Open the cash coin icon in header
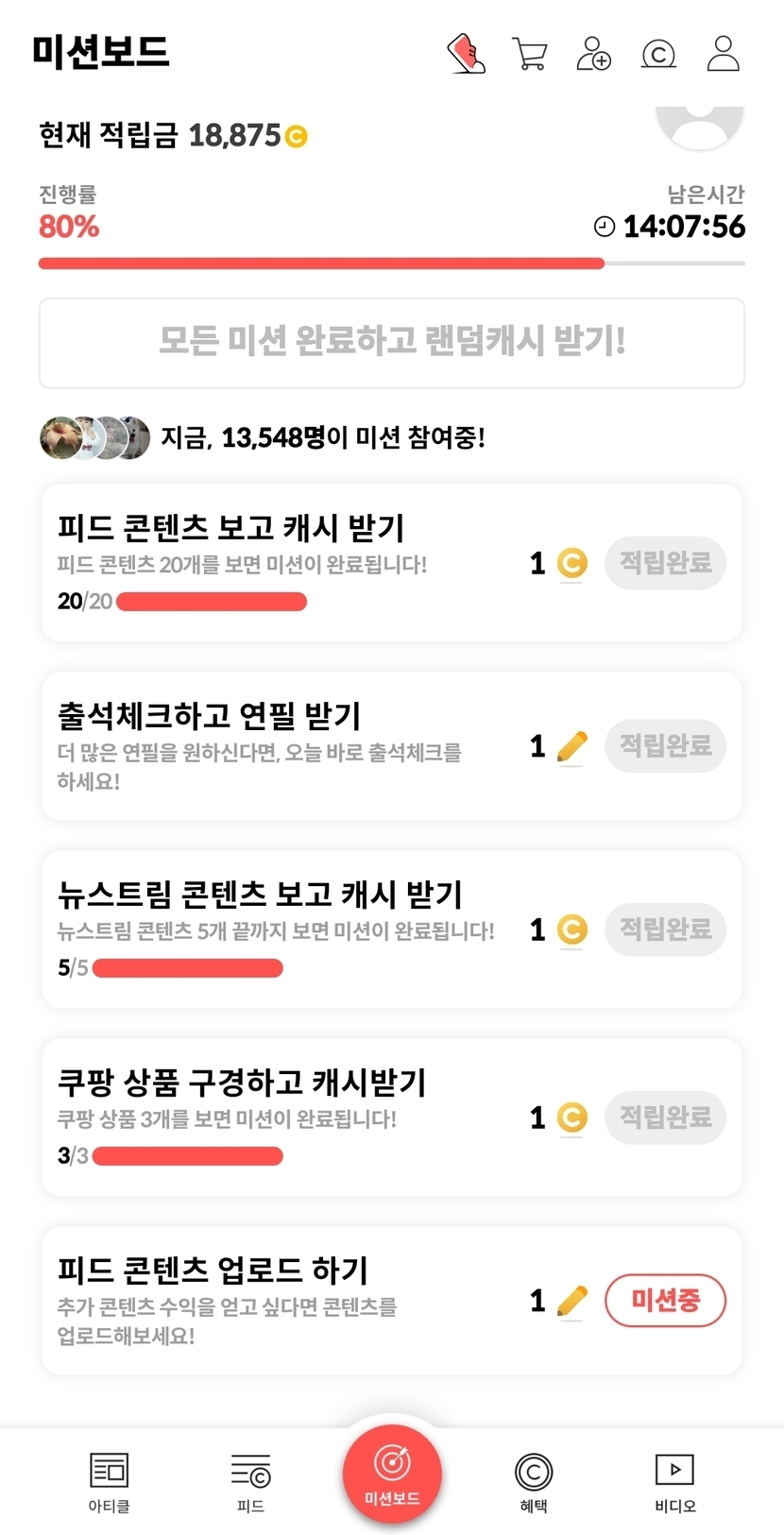 [658, 54]
